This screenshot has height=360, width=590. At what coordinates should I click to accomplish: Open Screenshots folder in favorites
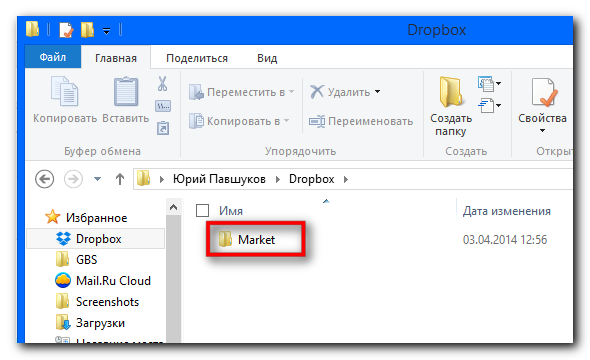(x=108, y=302)
